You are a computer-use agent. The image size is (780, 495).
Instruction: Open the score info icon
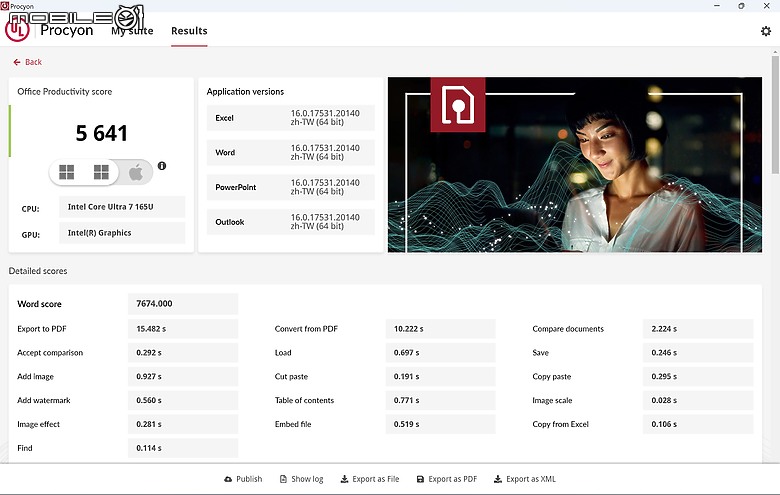(162, 166)
